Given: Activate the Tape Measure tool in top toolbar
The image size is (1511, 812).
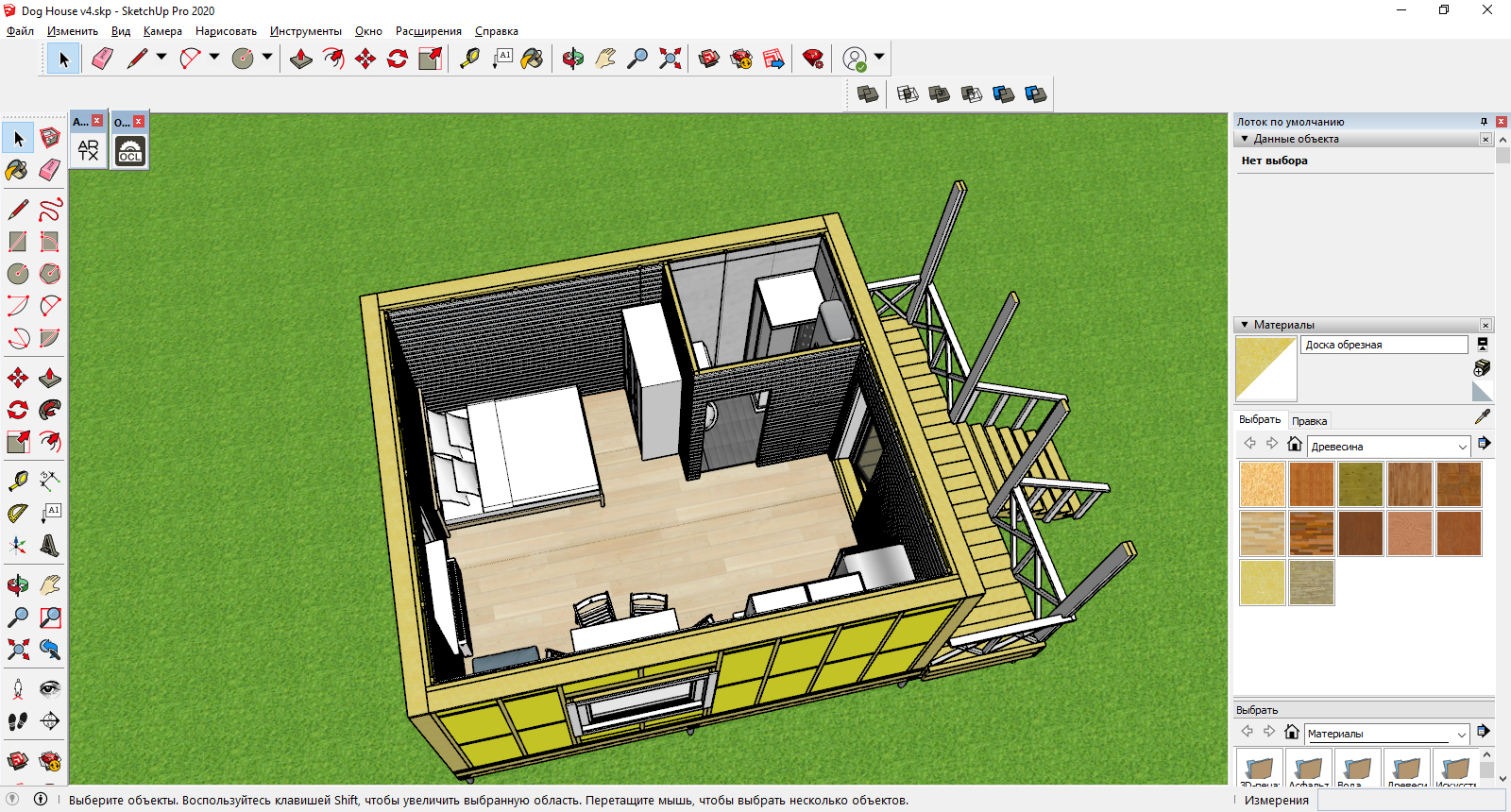Looking at the screenshot, I should click(469, 59).
